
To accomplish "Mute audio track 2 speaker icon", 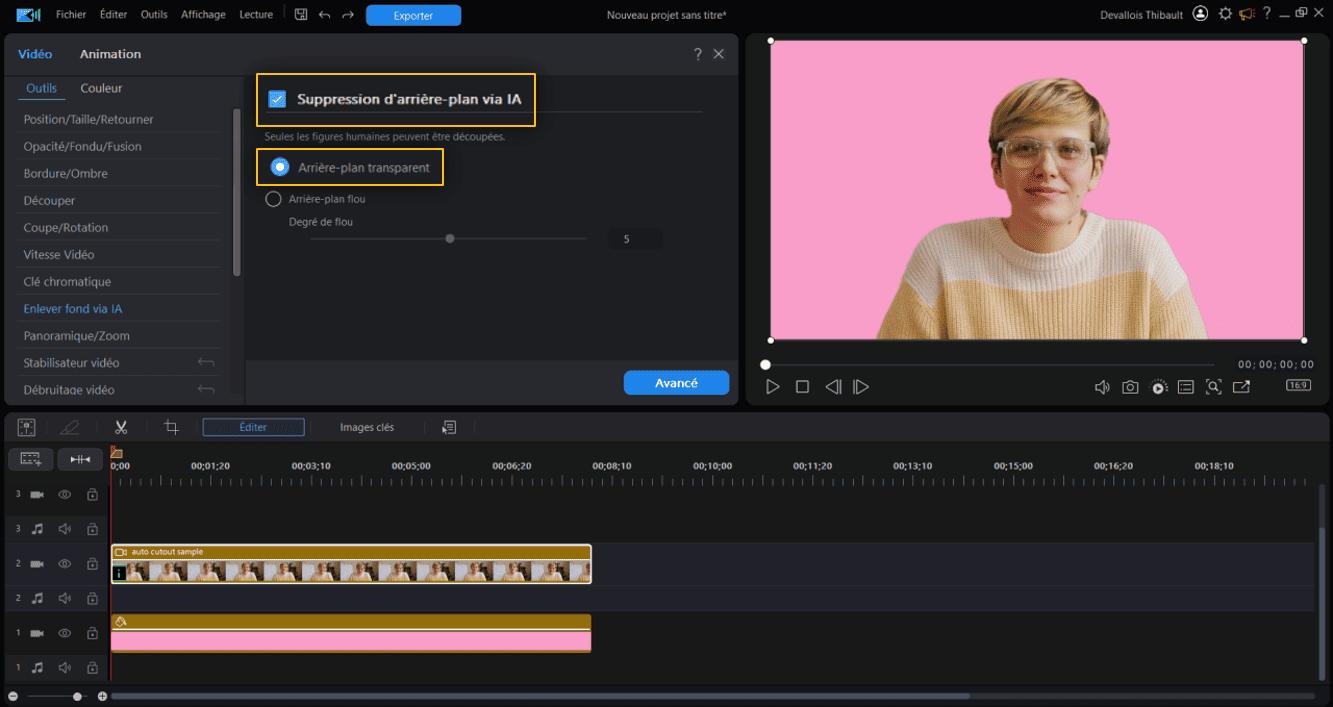I will (64, 597).
